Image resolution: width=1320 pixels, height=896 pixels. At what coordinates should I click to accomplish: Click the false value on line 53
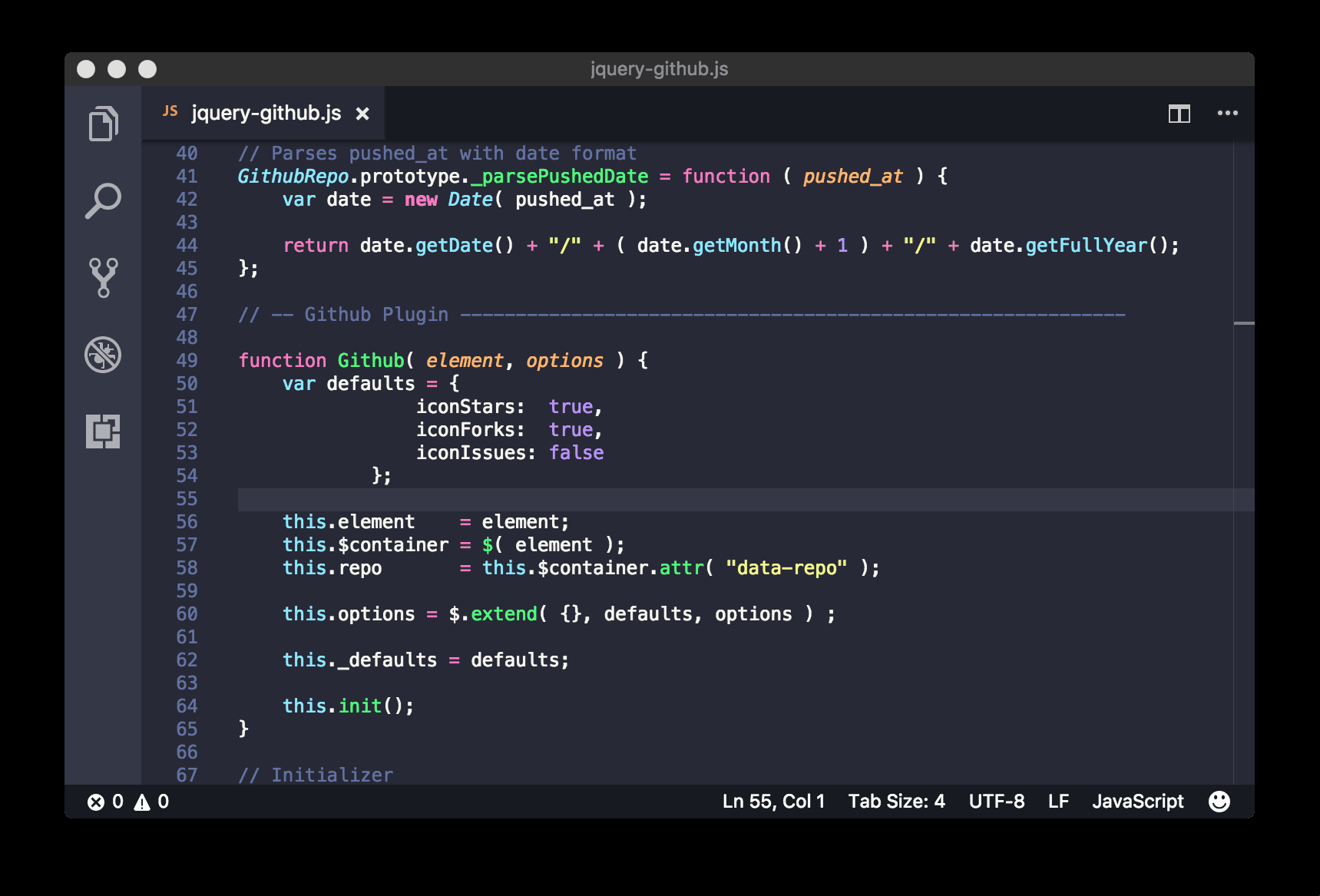coord(577,453)
